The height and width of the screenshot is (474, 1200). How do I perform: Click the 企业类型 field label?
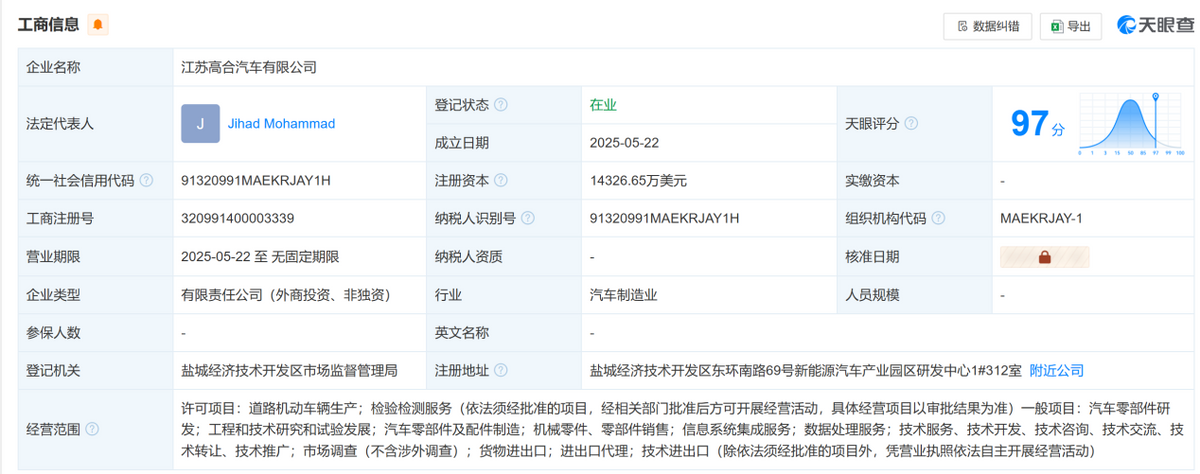point(53,295)
